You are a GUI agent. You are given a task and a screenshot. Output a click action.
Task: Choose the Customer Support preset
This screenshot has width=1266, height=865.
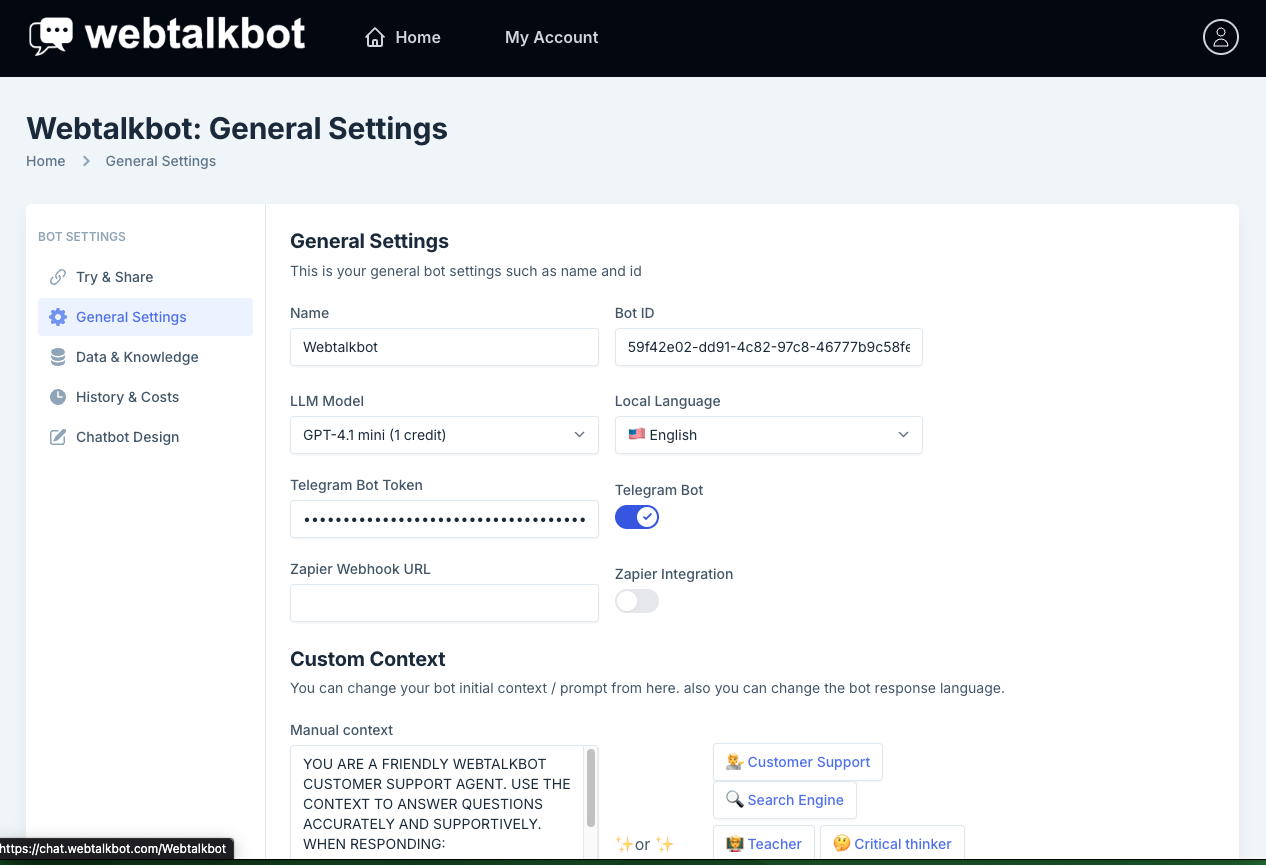pyautogui.click(x=798, y=762)
